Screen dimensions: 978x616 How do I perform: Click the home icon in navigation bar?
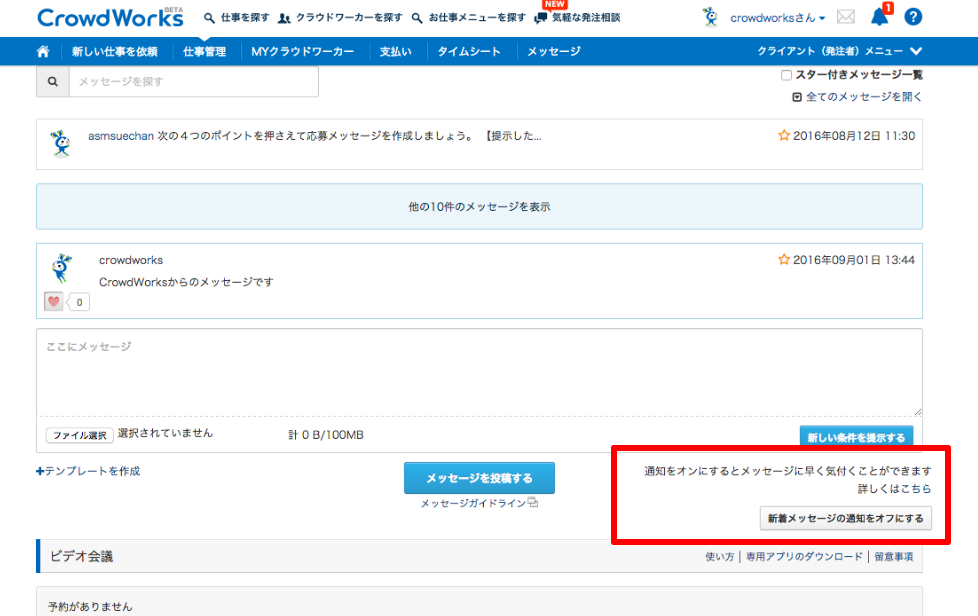click(x=42, y=51)
